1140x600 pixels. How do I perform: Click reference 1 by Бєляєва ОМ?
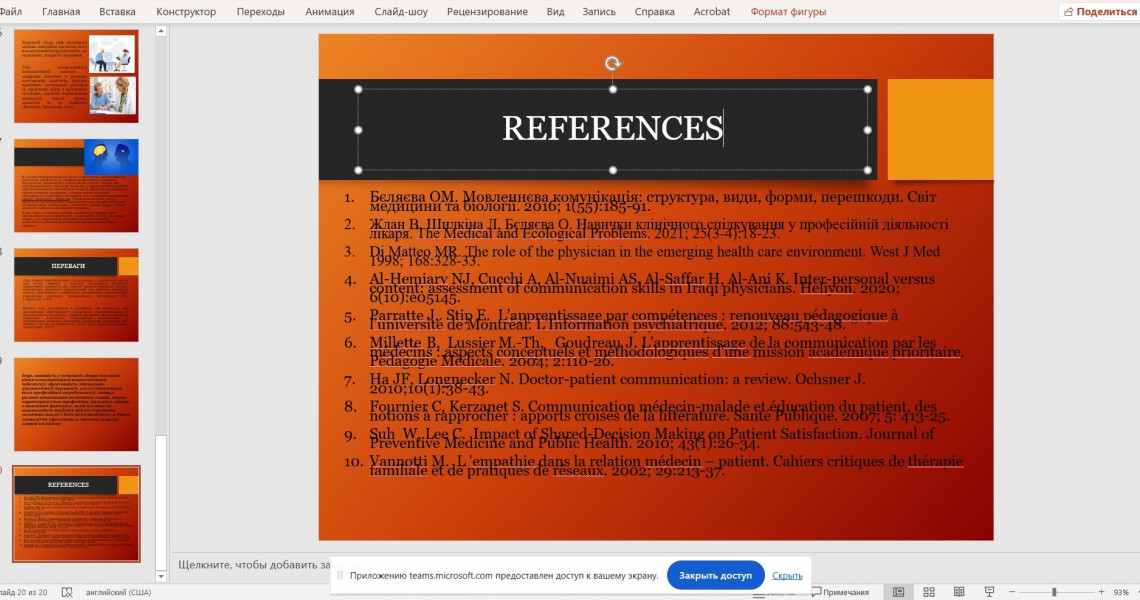click(x=653, y=201)
